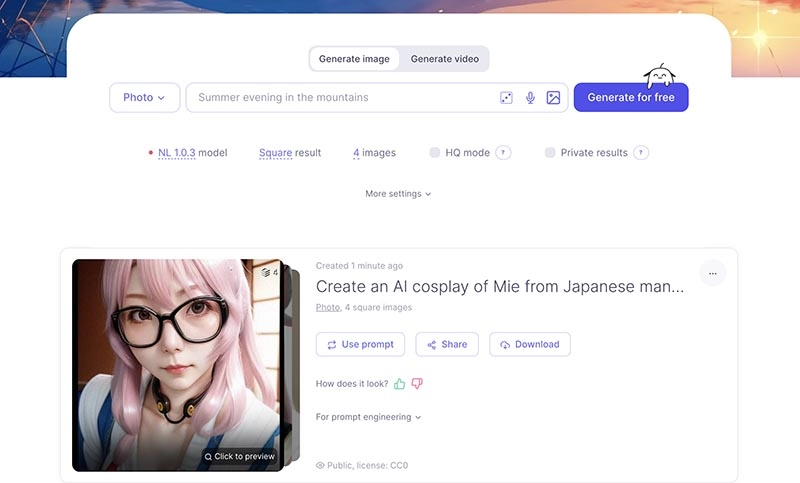Switch to the Generate video tab
800x483 pixels.
click(x=444, y=59)
